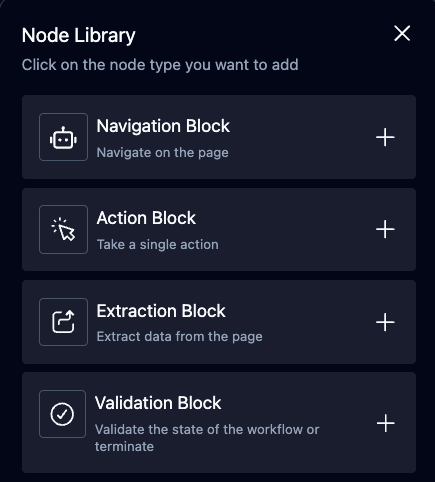Click the robot icon for Navigation Block
This screenshot has width=435, height=482.
pos(63,137)
